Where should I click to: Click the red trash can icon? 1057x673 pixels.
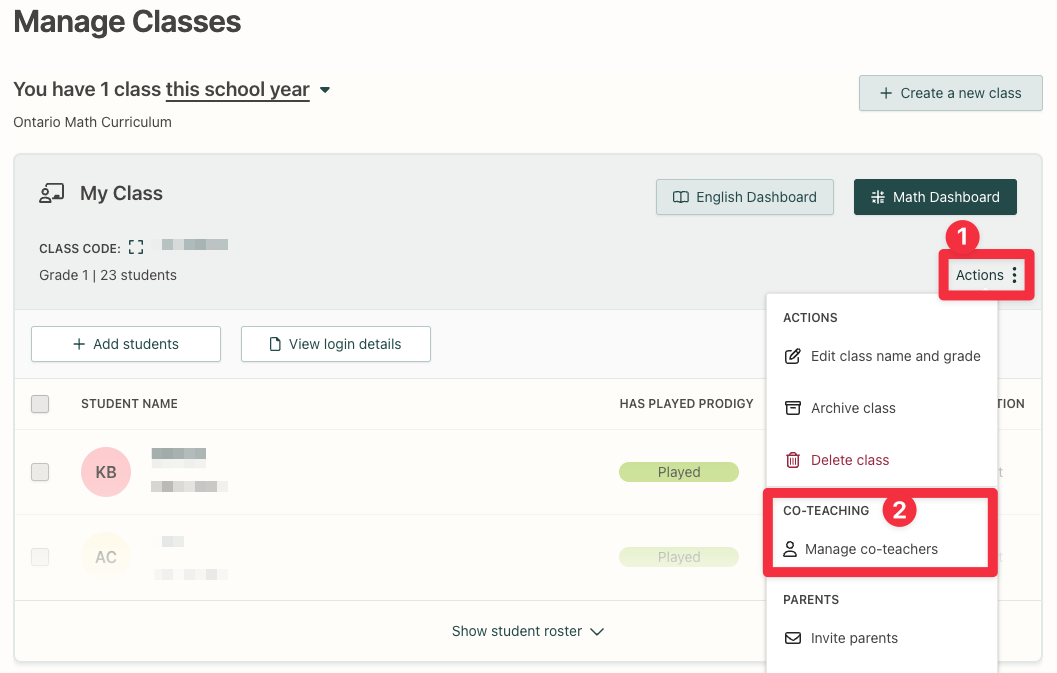pos(793,460)
